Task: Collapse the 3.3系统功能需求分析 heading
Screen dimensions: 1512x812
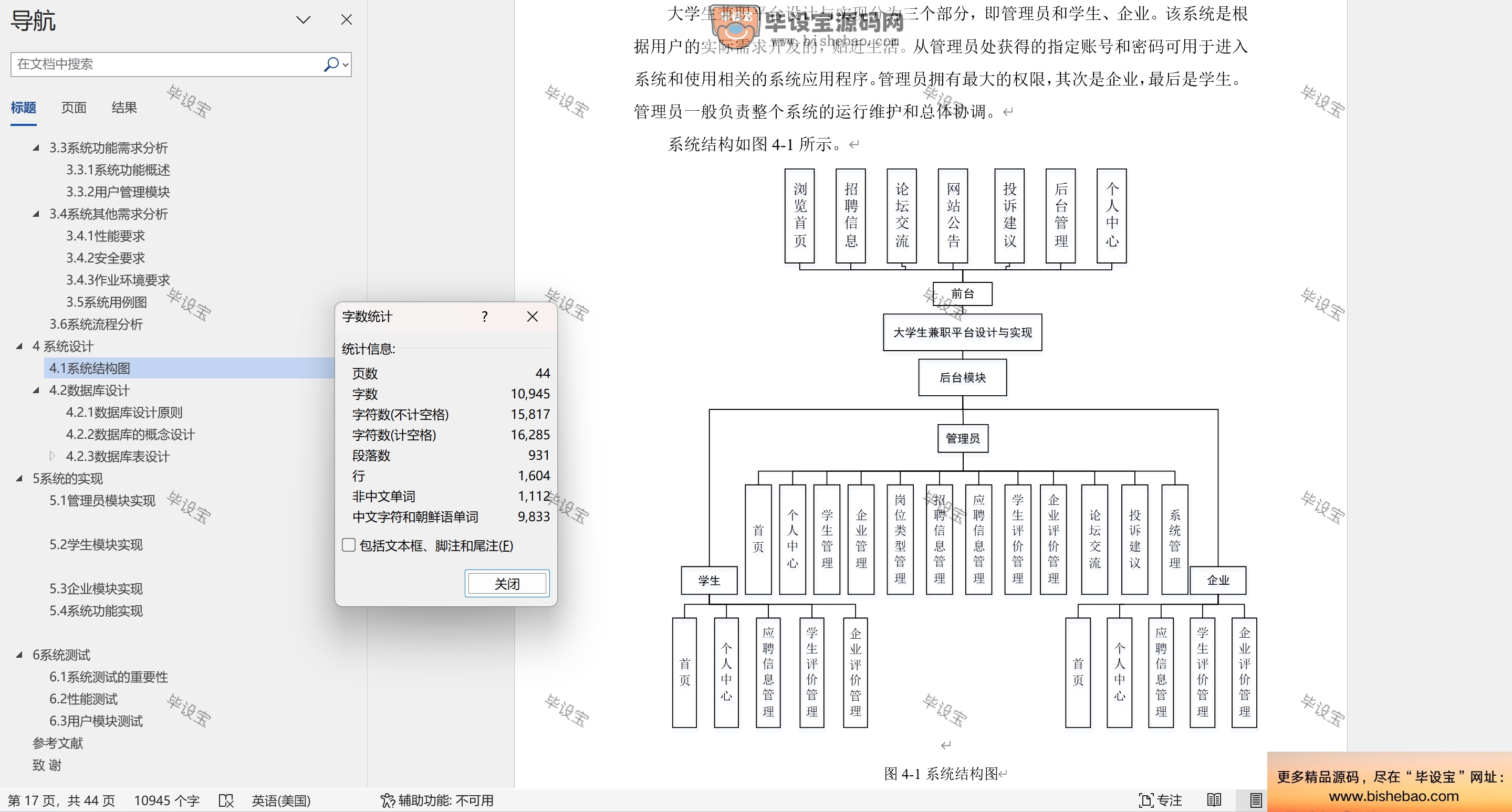Action: click(x=36, y=148)
